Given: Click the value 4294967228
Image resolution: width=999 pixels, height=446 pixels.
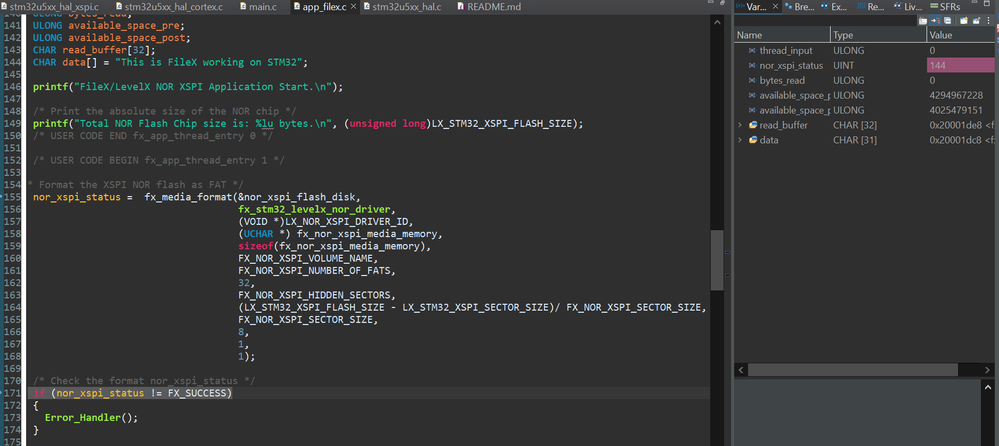Looking at the screenshot, I should coord(956,95).
